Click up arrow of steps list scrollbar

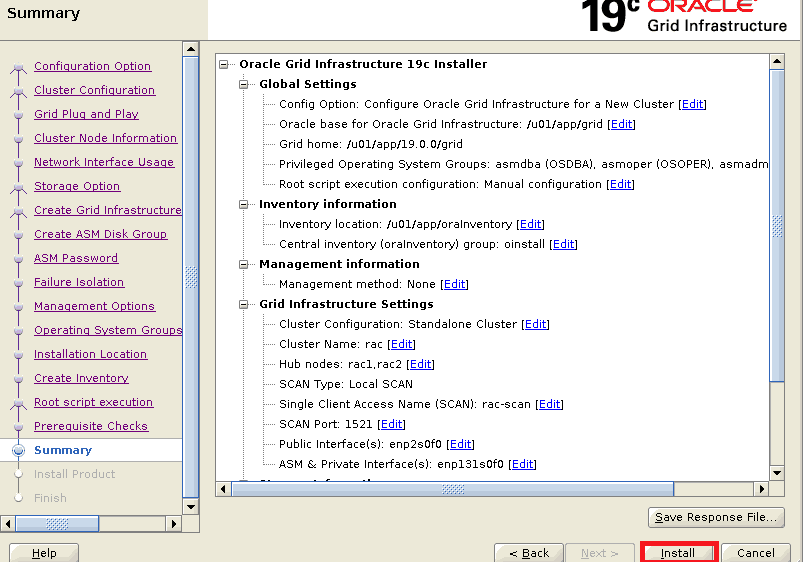(x=191, y=49)
